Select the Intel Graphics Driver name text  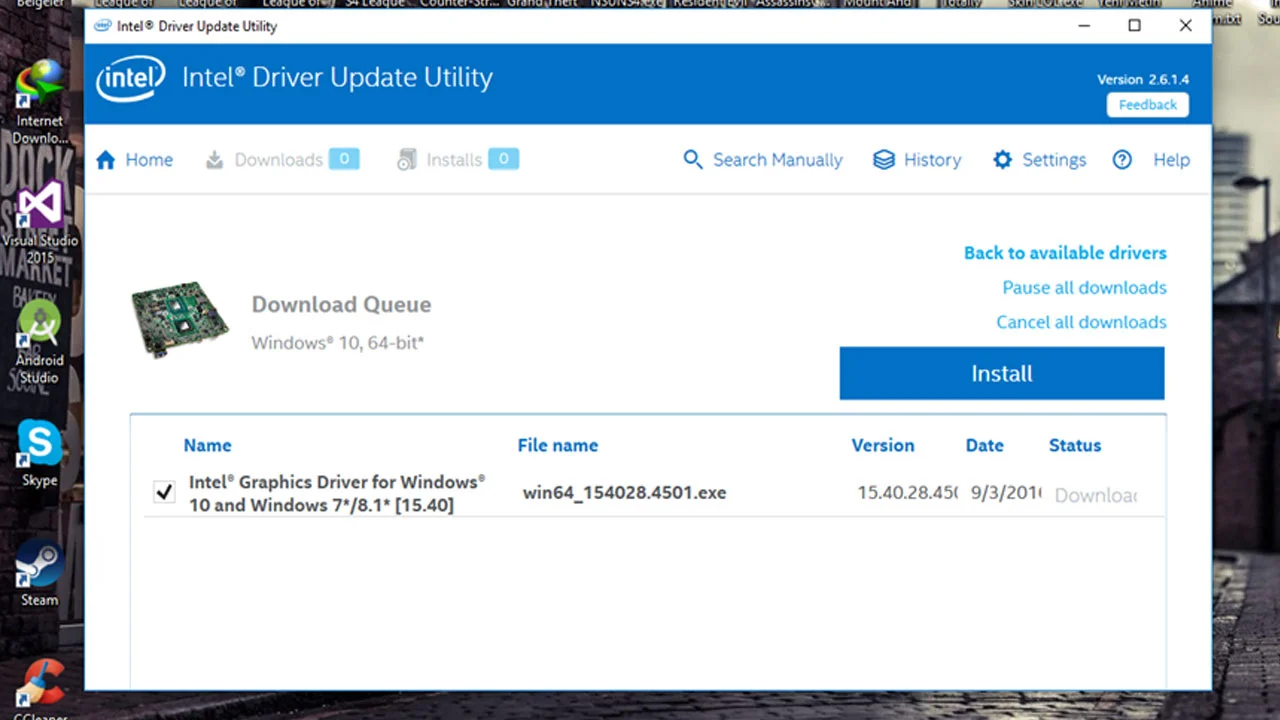coord(337,493)
